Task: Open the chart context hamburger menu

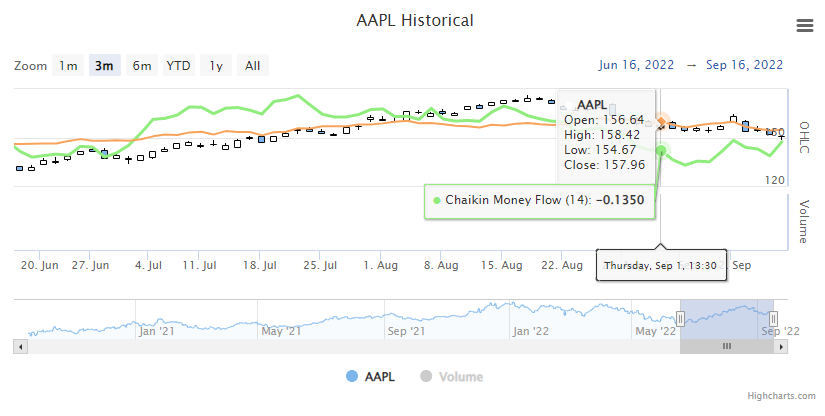Action: click(804, 26)
